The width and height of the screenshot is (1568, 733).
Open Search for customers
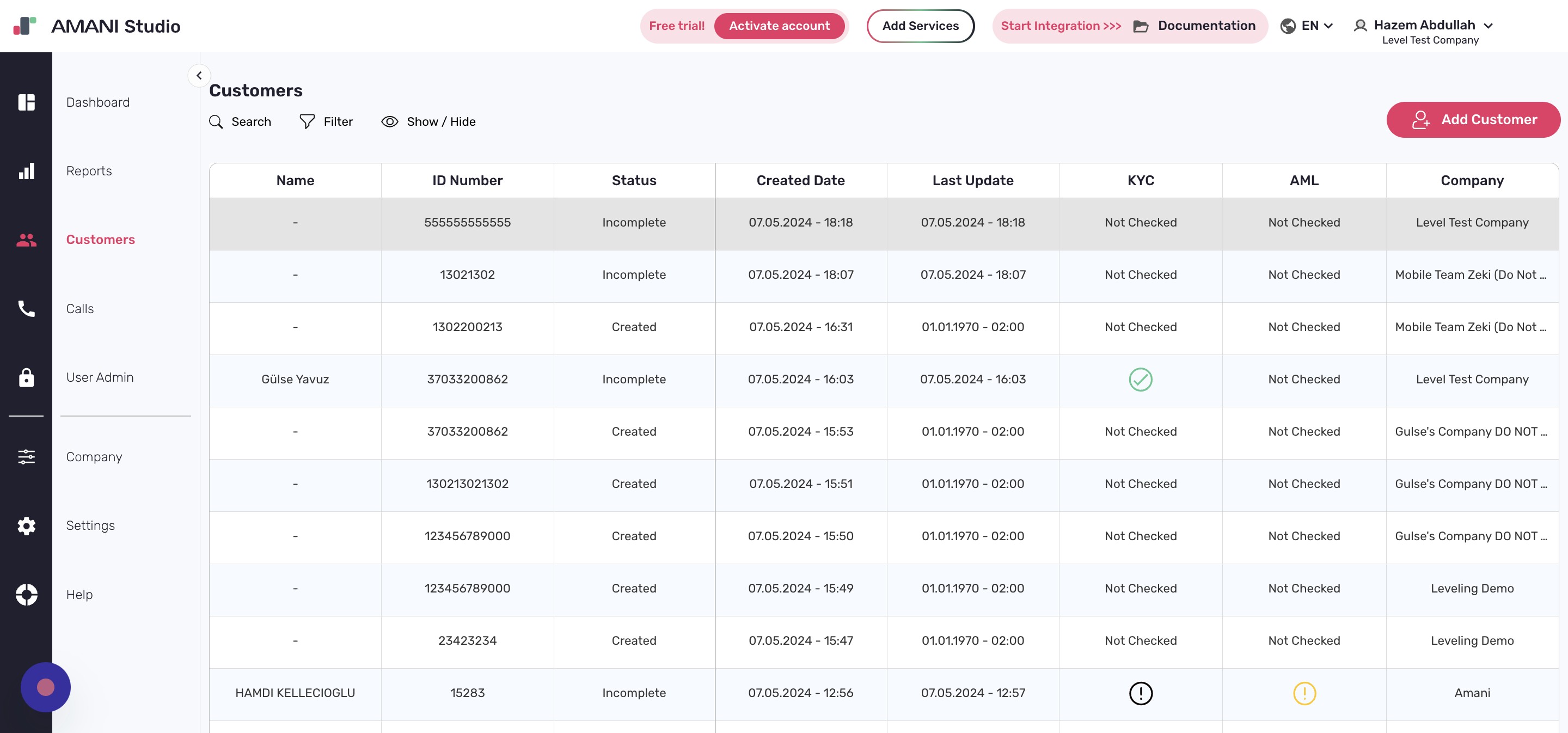tap(241, 122)
